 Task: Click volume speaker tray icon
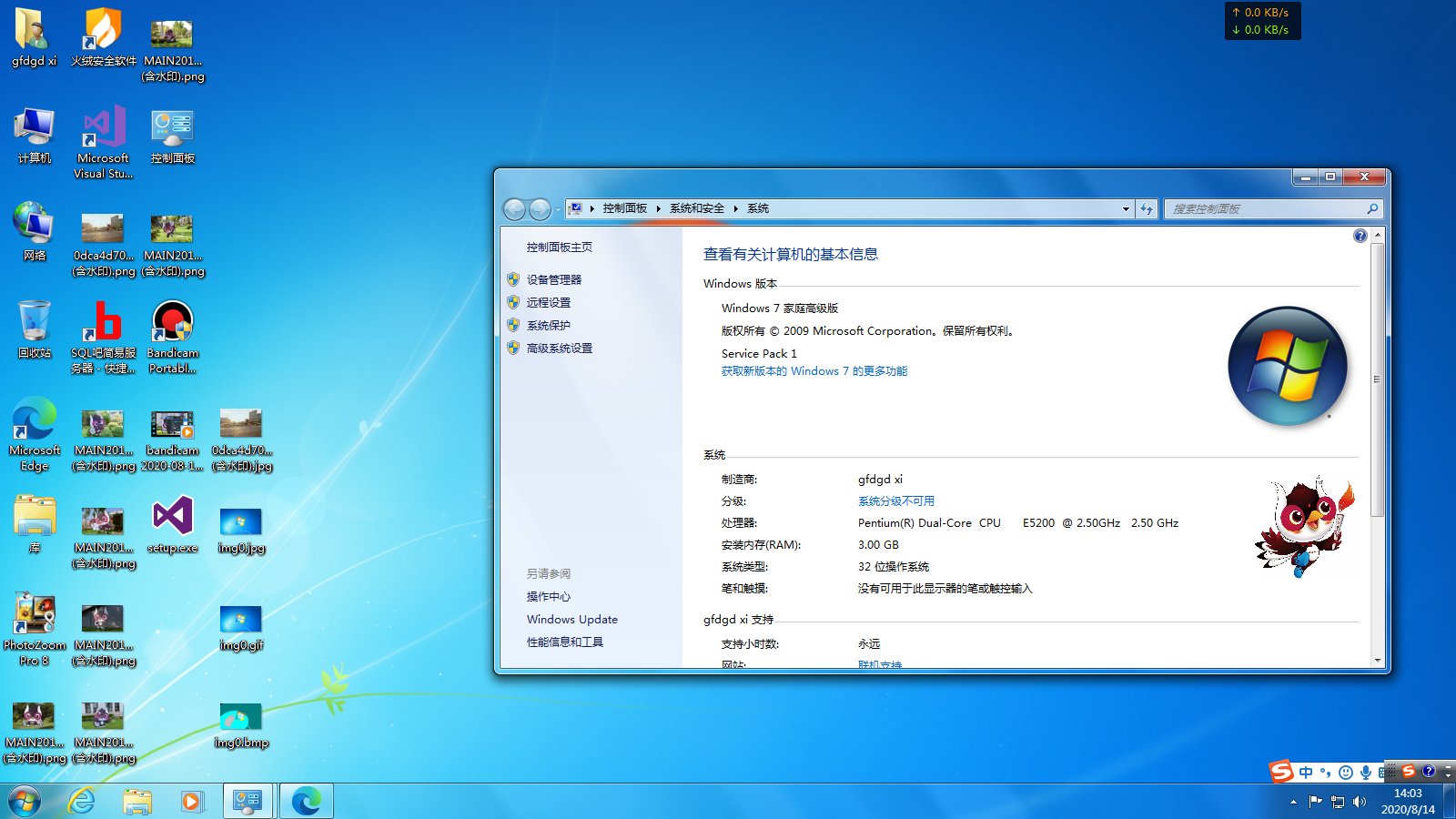click(1360, 802)
